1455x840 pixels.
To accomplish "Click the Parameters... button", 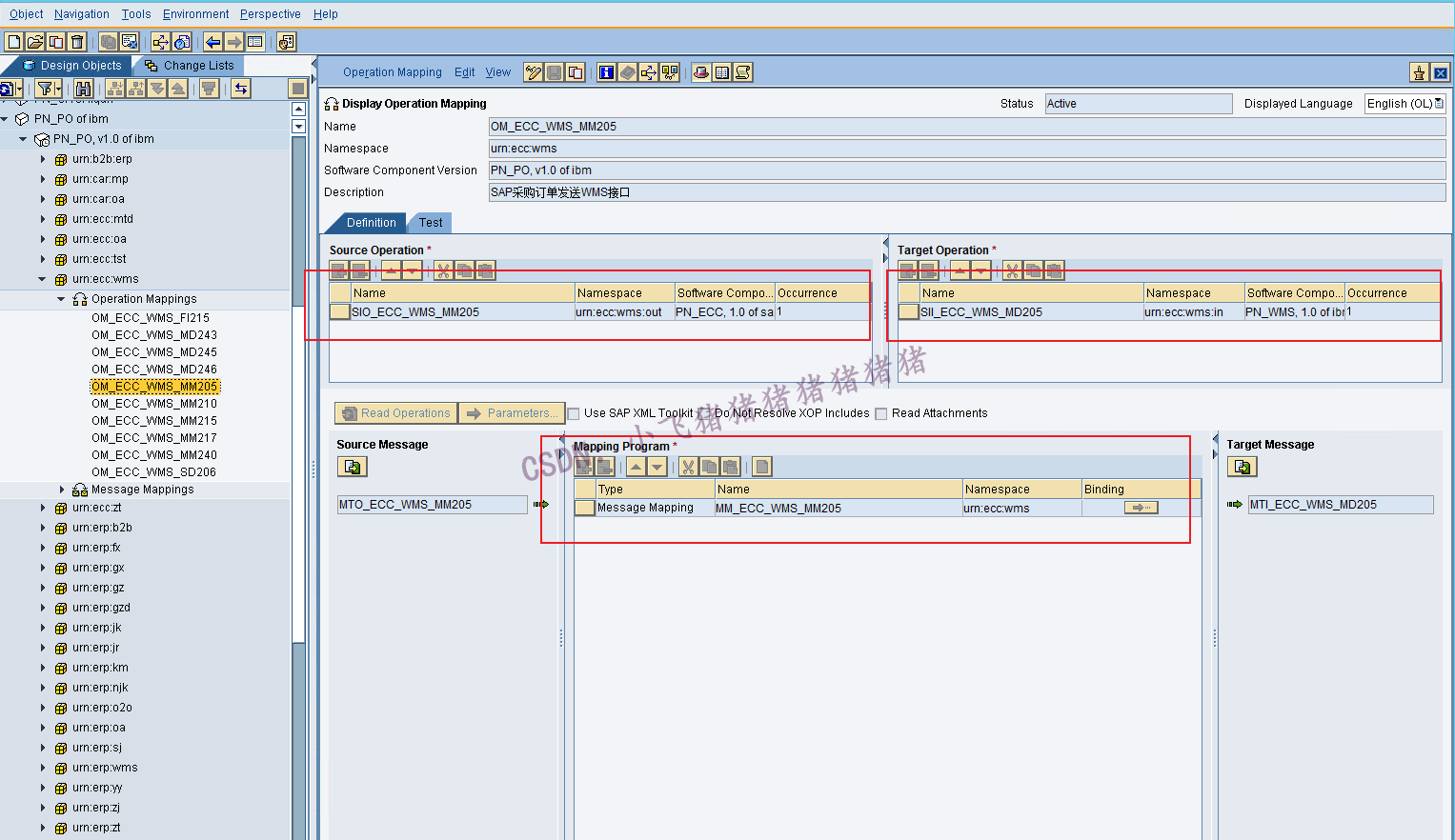I will 512,413.
